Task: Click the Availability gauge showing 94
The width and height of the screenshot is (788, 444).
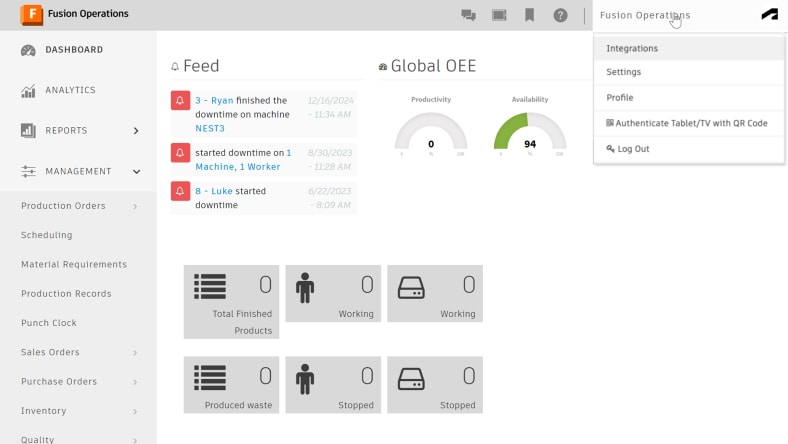Action: point(530,132)
